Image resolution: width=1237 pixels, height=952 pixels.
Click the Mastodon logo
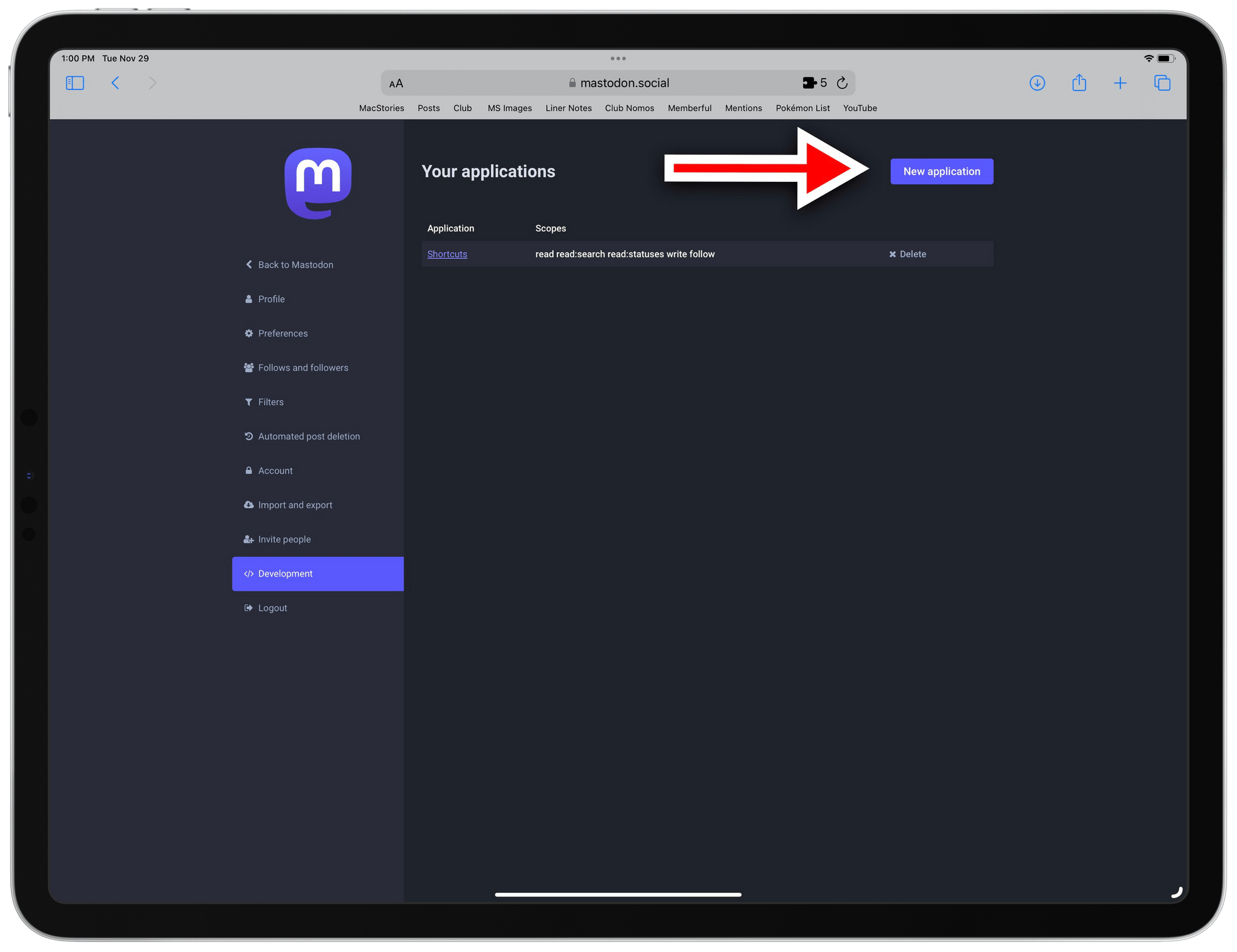click(x=318, y=183)
